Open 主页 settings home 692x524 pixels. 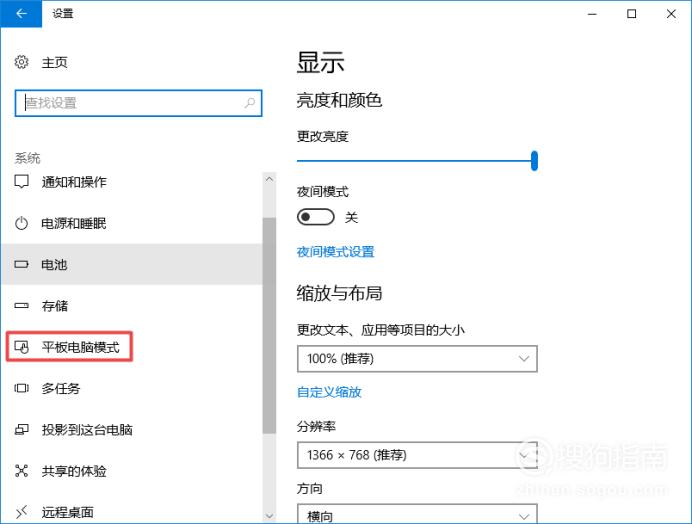(x=54, y=62)
